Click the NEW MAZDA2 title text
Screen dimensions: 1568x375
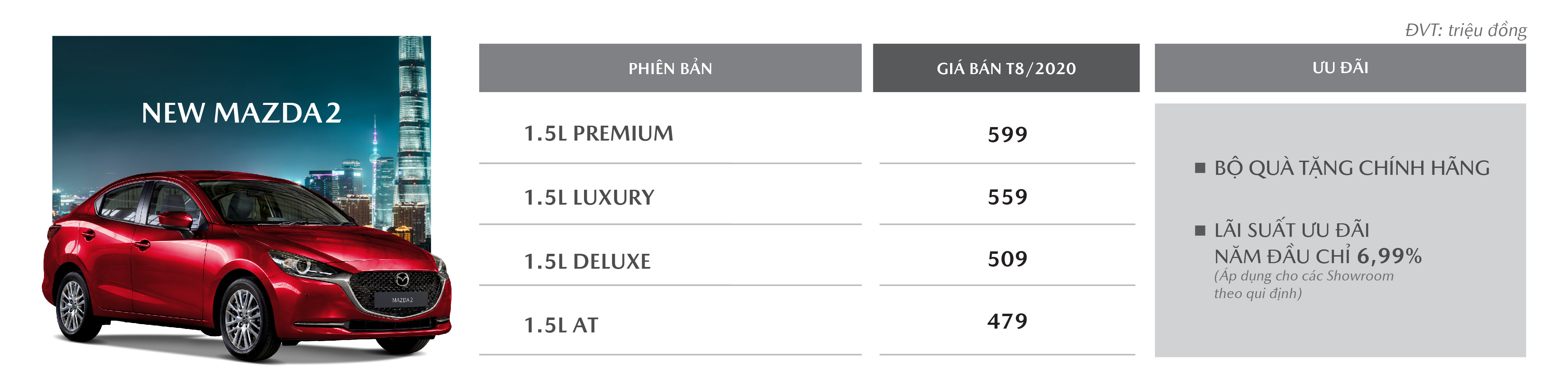coord(241,113)
